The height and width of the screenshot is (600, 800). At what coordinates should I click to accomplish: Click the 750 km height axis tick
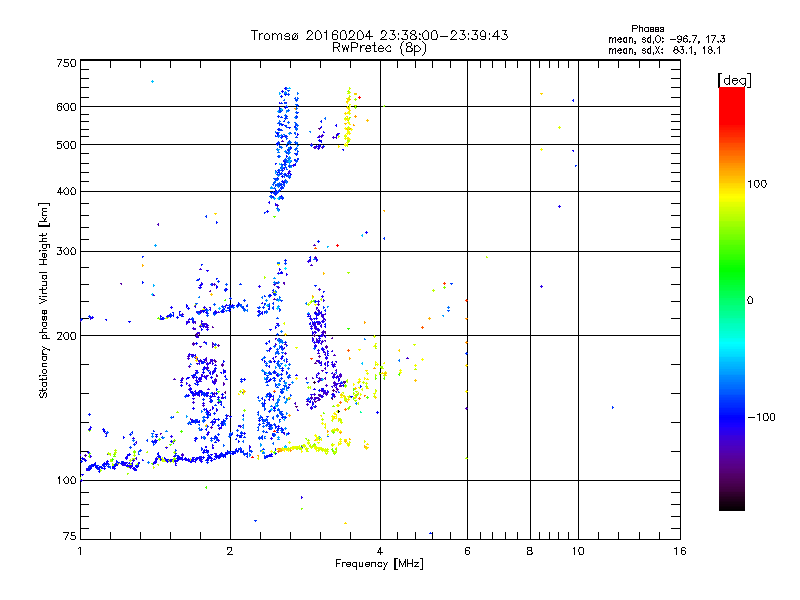point(66,63)
